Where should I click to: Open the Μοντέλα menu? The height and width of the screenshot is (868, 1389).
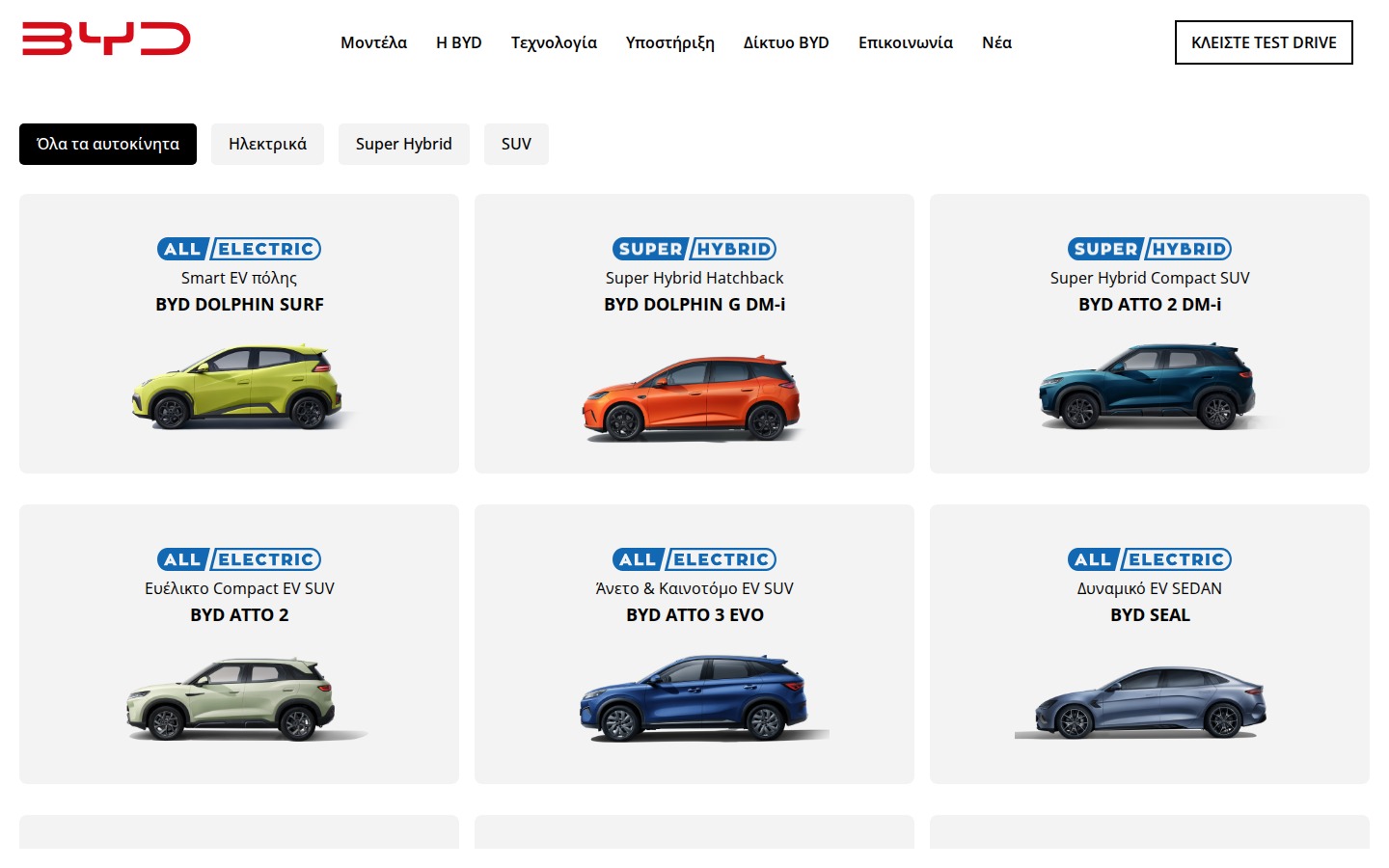[373, 42]
